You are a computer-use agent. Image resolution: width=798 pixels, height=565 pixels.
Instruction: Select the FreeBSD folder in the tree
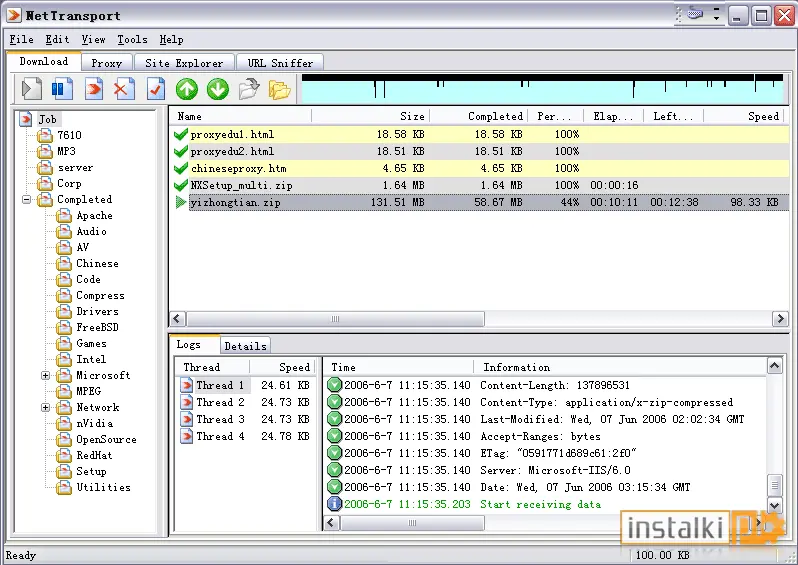[97, 327]
